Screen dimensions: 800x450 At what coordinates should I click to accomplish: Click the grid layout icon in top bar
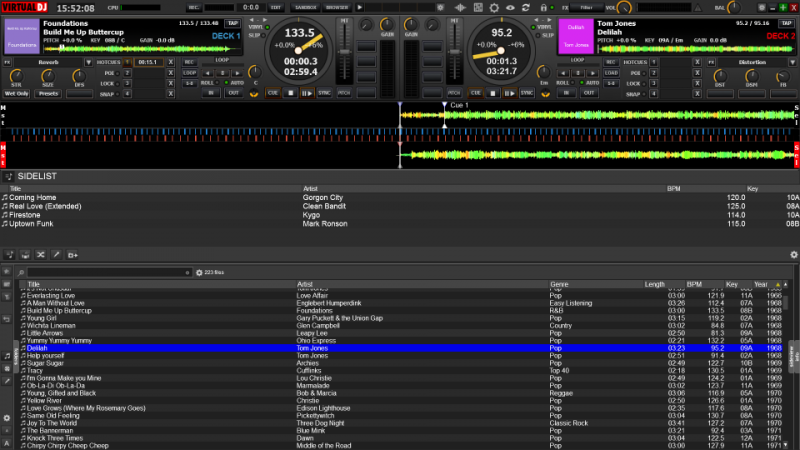tap(478, 8)
